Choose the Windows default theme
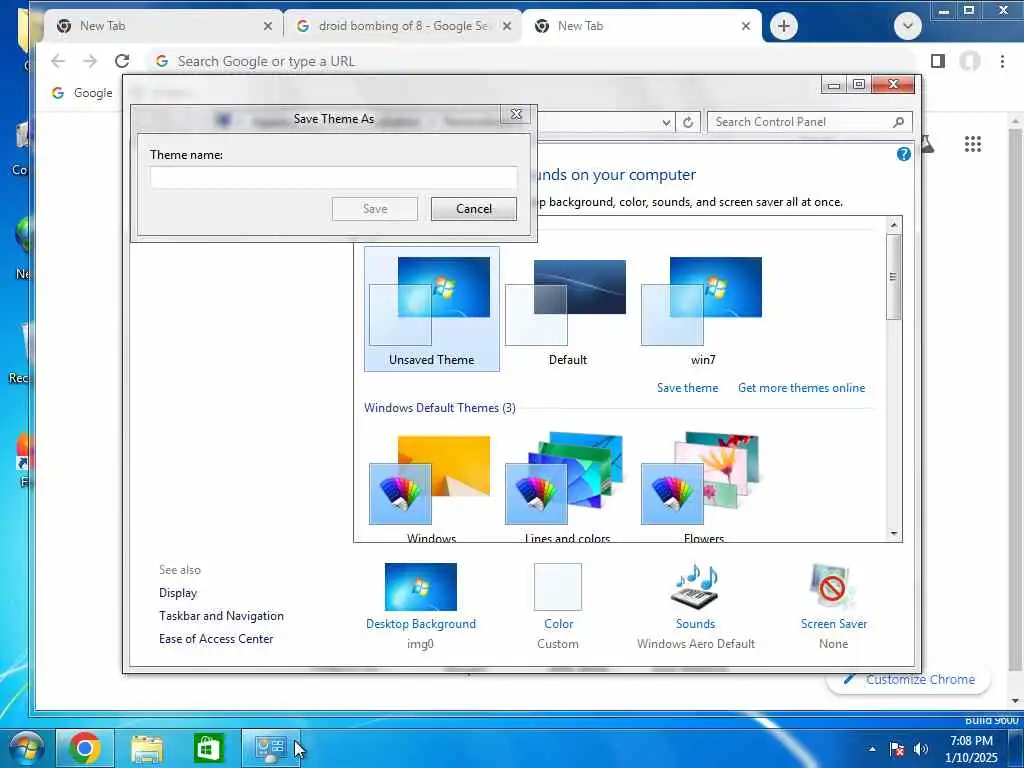Screen dimensions: 1024x768 [432, 487]
